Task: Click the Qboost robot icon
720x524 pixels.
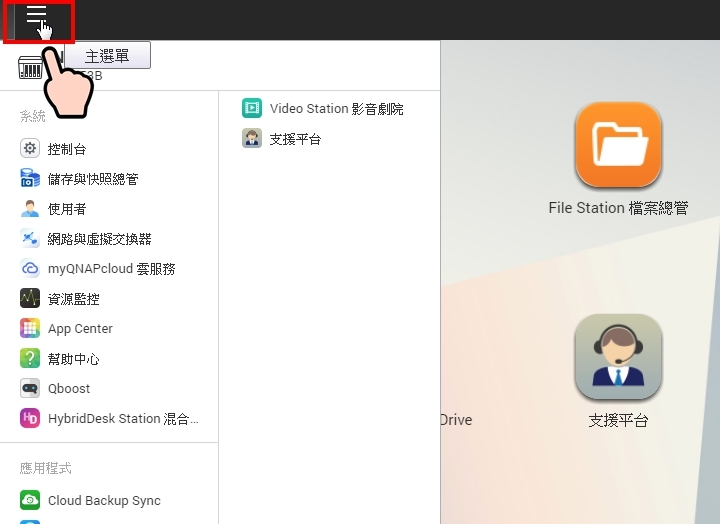Action: click(x=30, y=388)
